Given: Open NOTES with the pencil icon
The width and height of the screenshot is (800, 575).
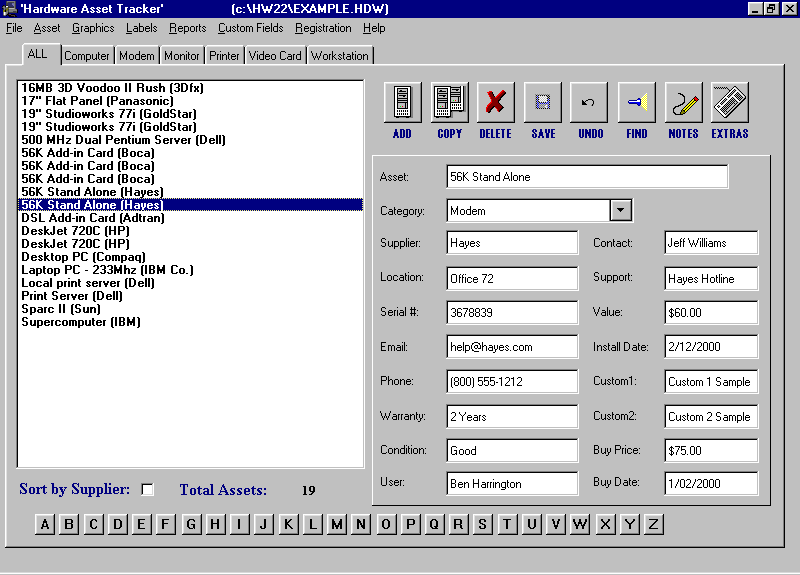Looking at the screenshot, I should (x=684, y=102).
